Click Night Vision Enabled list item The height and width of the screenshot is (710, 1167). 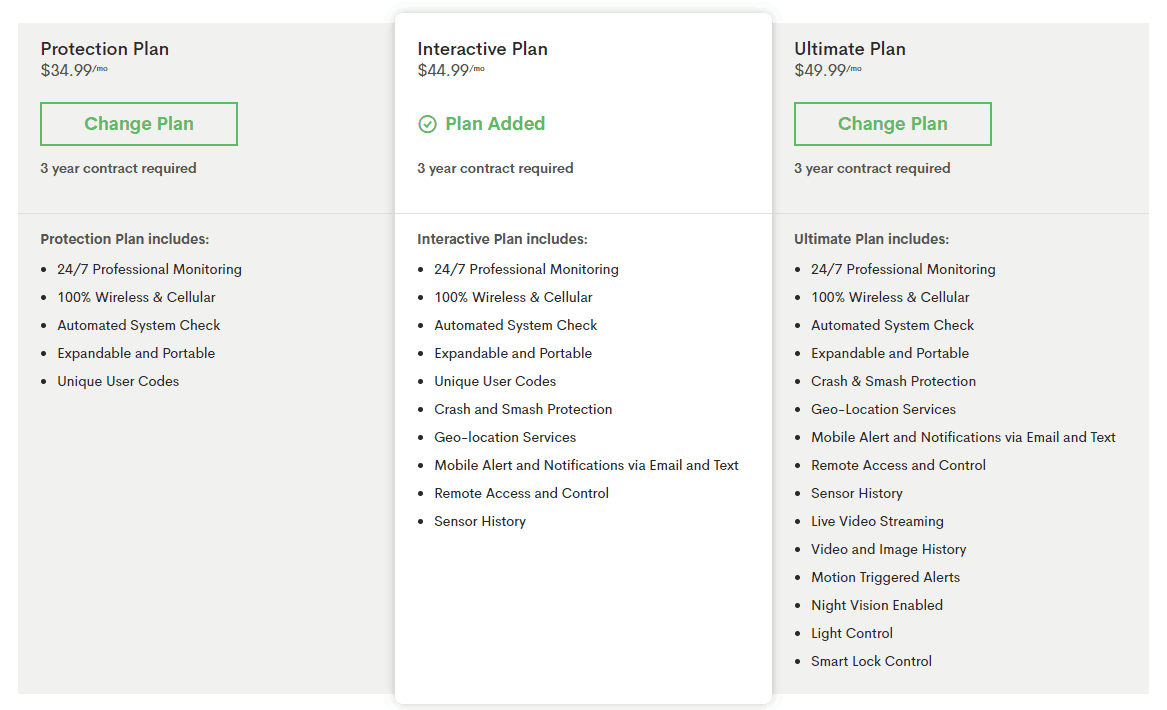876,605
